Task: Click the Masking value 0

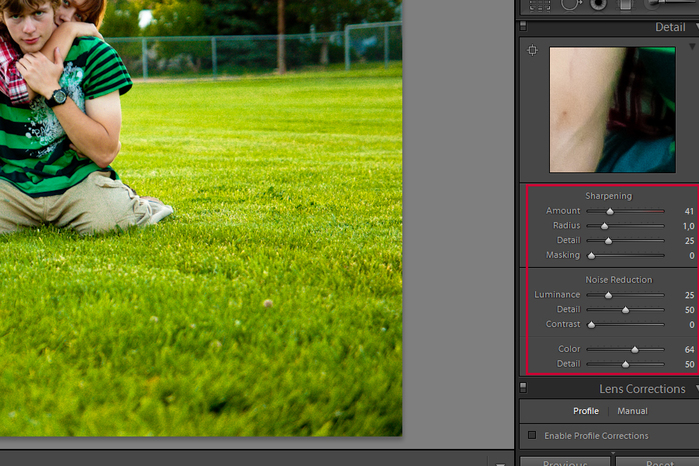Action: (x=691, y=256)
